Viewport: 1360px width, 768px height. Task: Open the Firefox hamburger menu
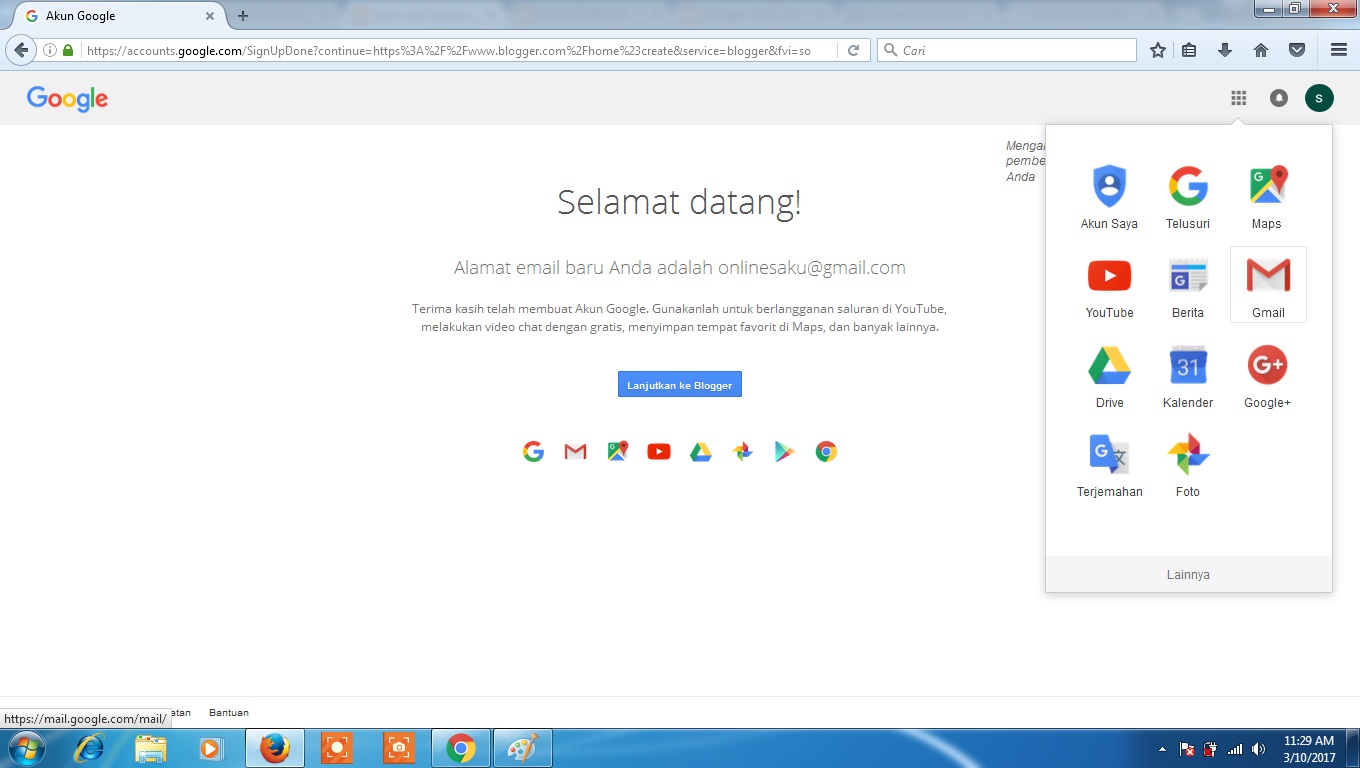coord(1337,49)
